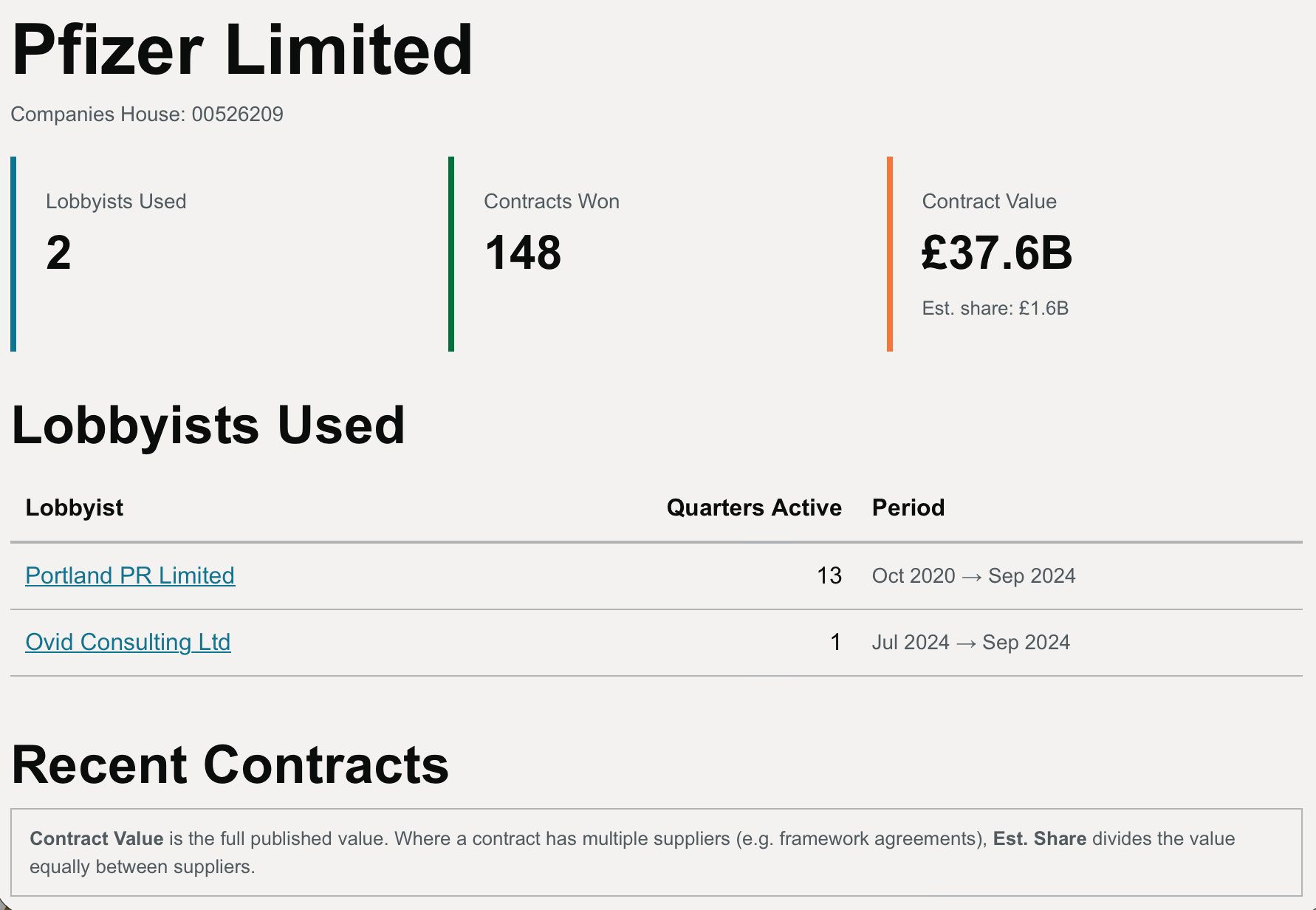Screen dimensions: 1316x910
Task: Click the Est. share £1.6B text
Action: pos(995,308)
